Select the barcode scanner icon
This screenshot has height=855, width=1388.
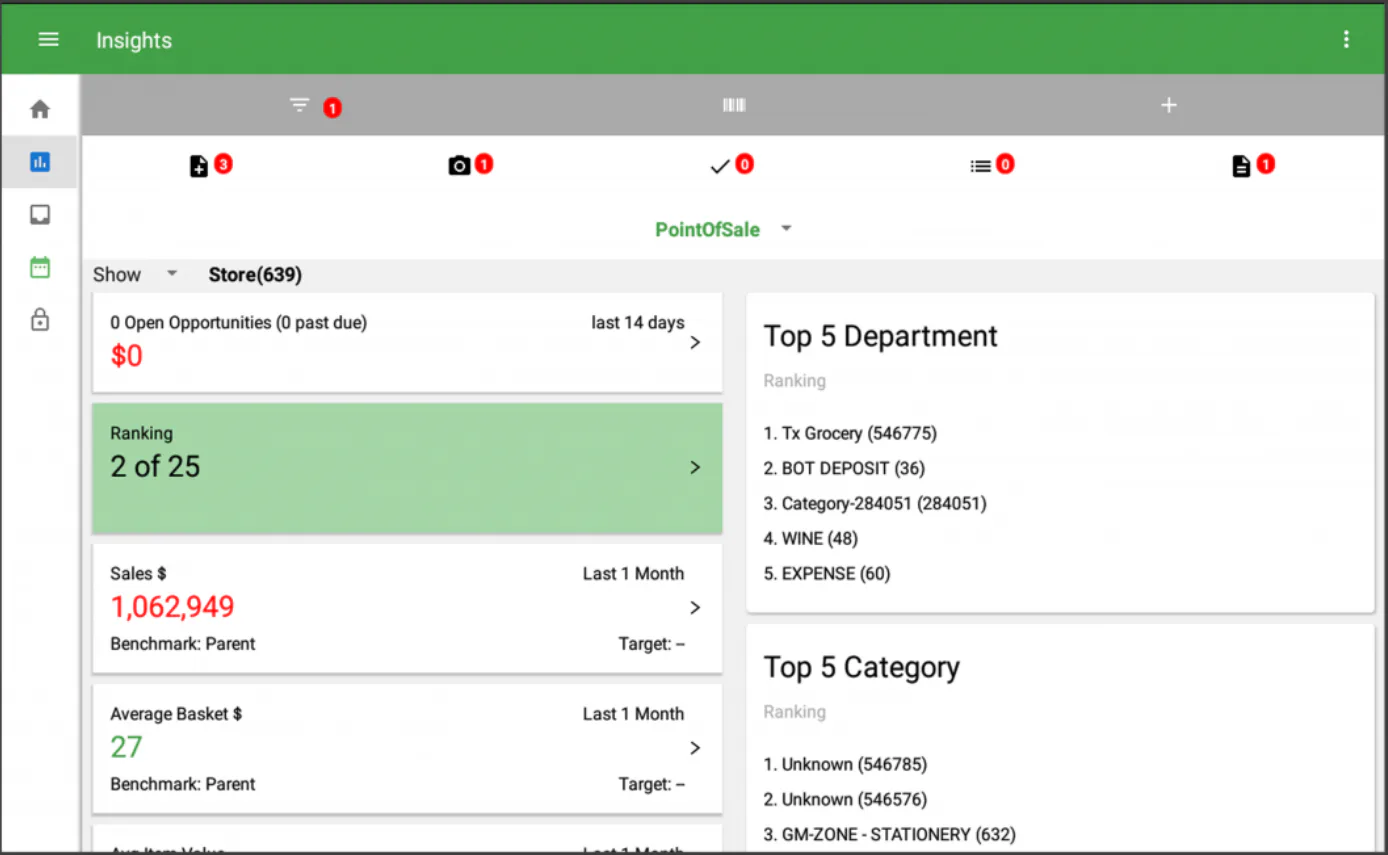point(733,104)
